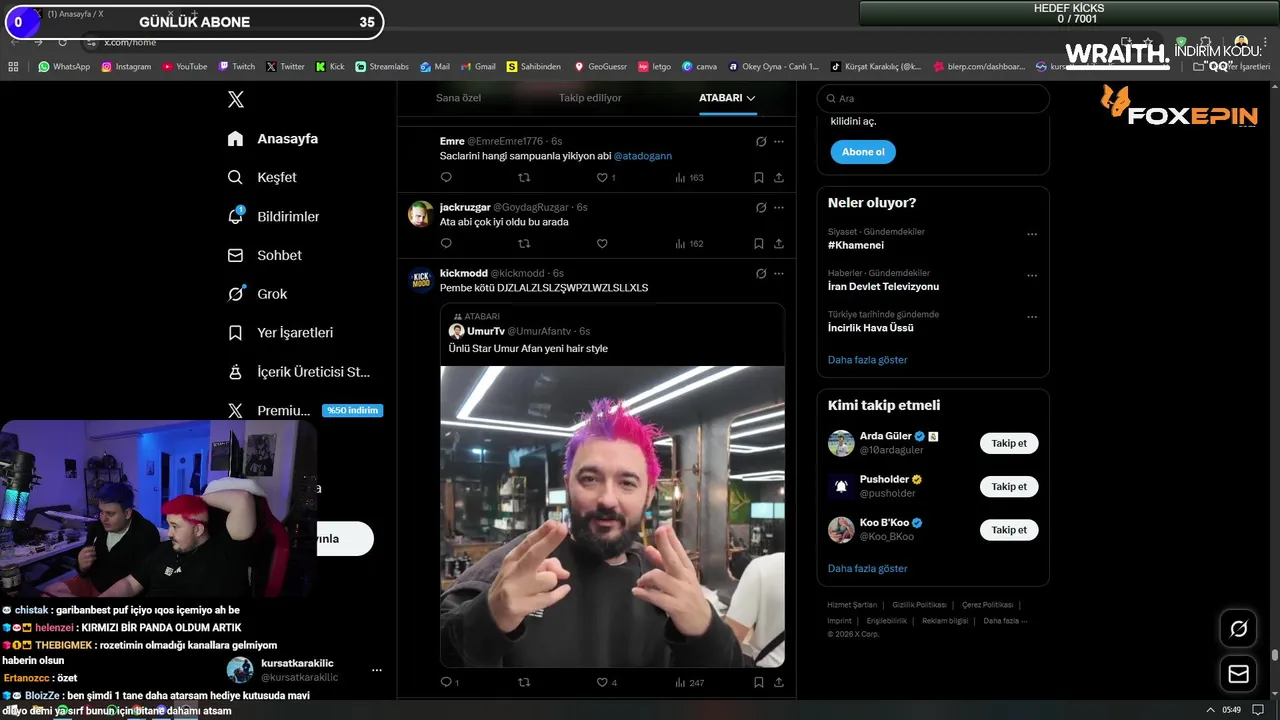This screenshot has width=1280, height=720.
Task: Open WhatsApp bookmark in bookmarks bar
Action: click(64, 67)
